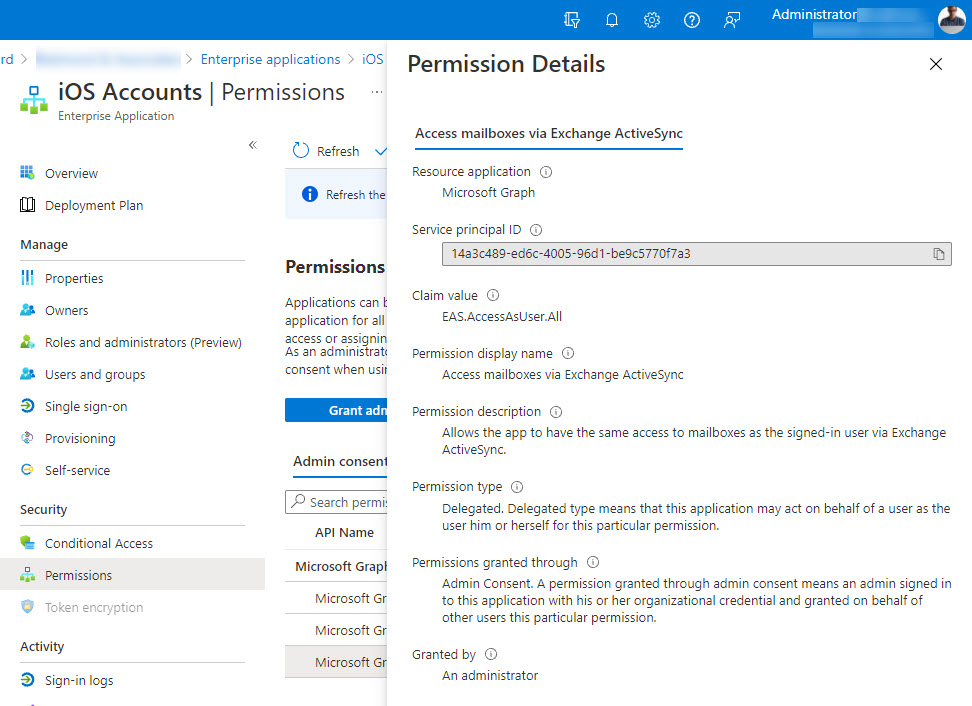
Task: Show info for Permissions granted through
Action: [x=593, y=562]
